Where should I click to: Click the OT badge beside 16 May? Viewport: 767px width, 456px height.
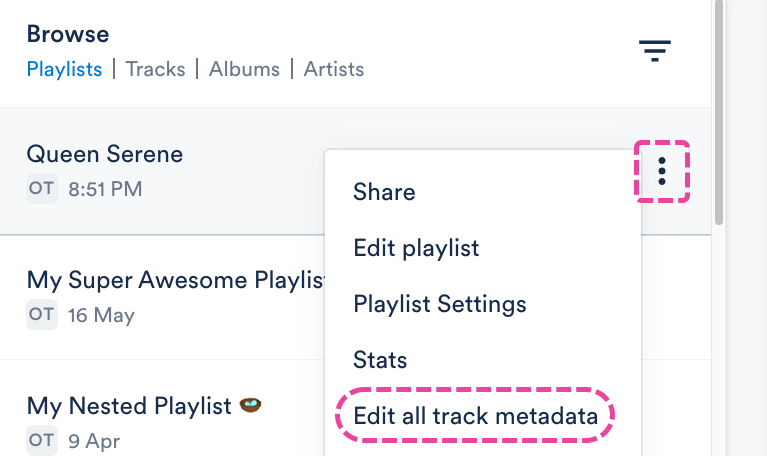tap(41, 315)
